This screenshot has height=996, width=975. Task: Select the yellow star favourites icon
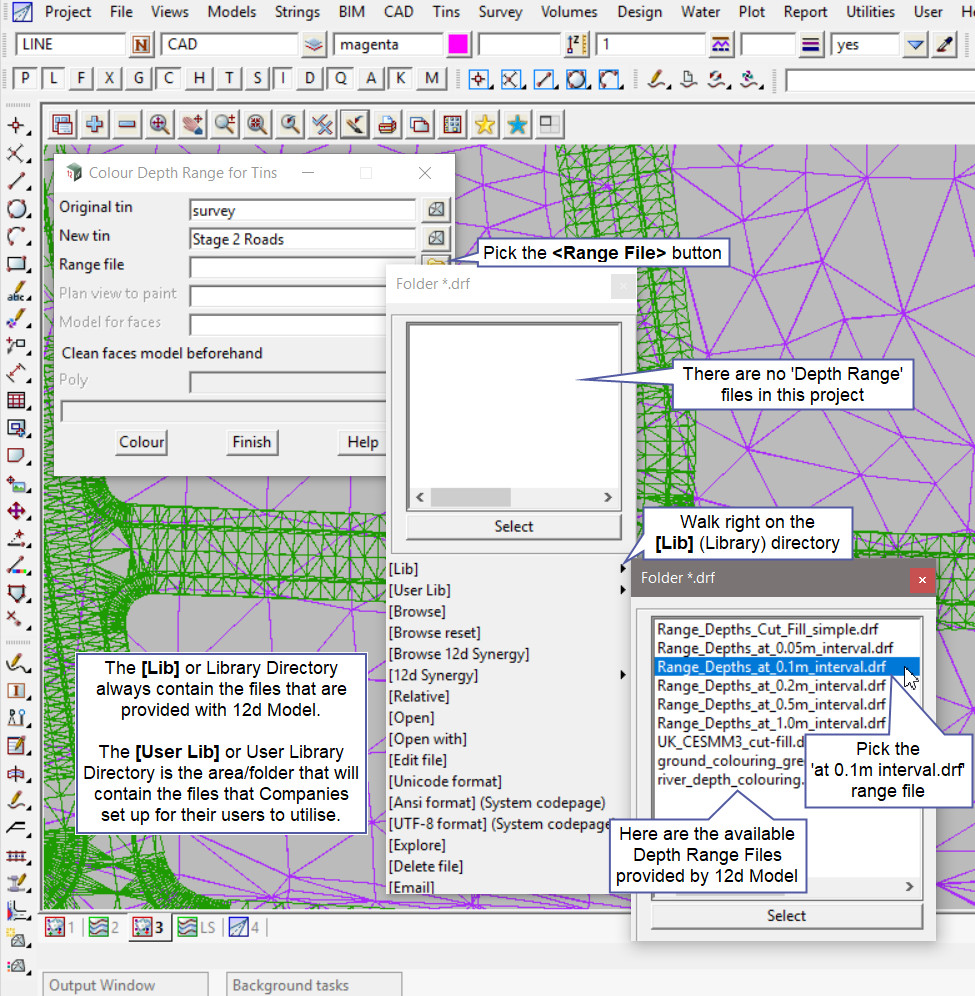pos(485,124)
